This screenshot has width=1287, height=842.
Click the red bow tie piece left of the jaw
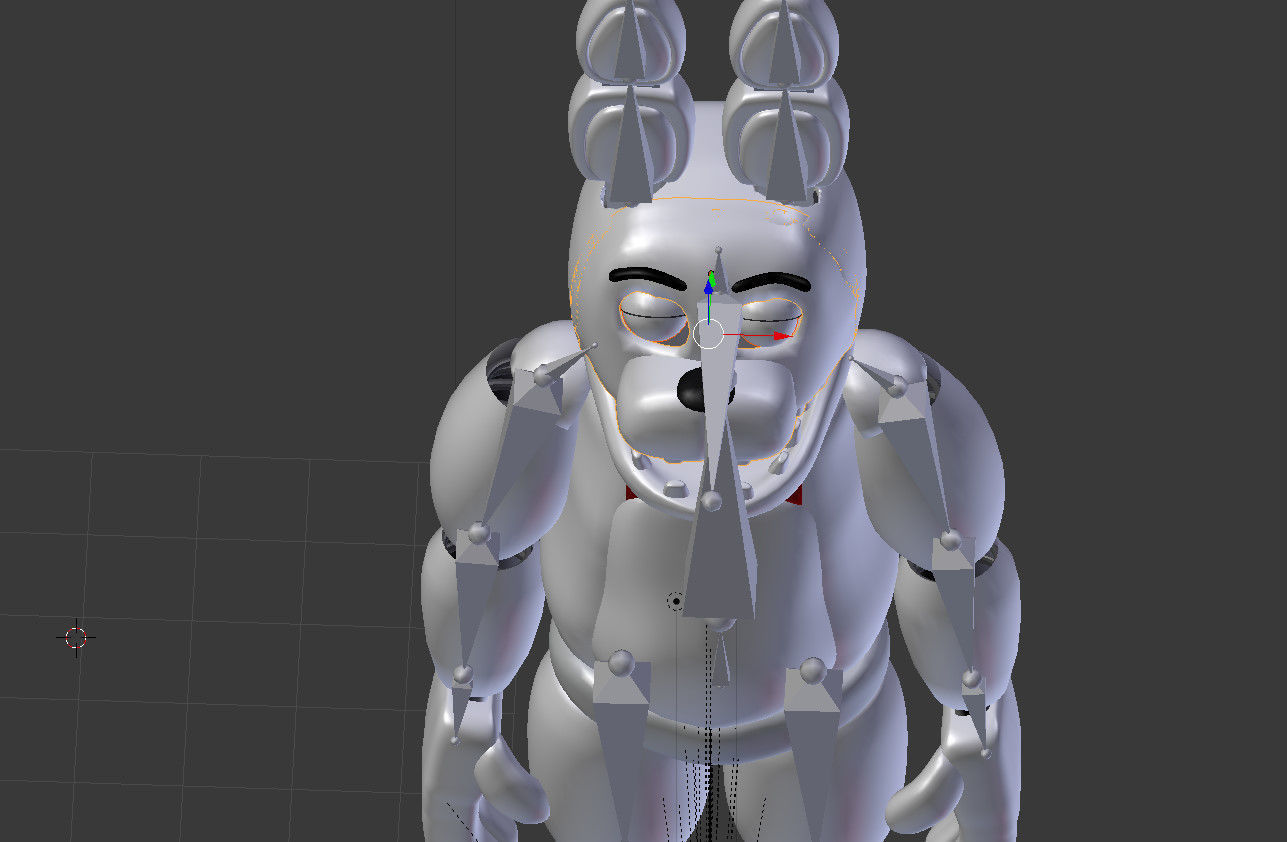[633, 493]
